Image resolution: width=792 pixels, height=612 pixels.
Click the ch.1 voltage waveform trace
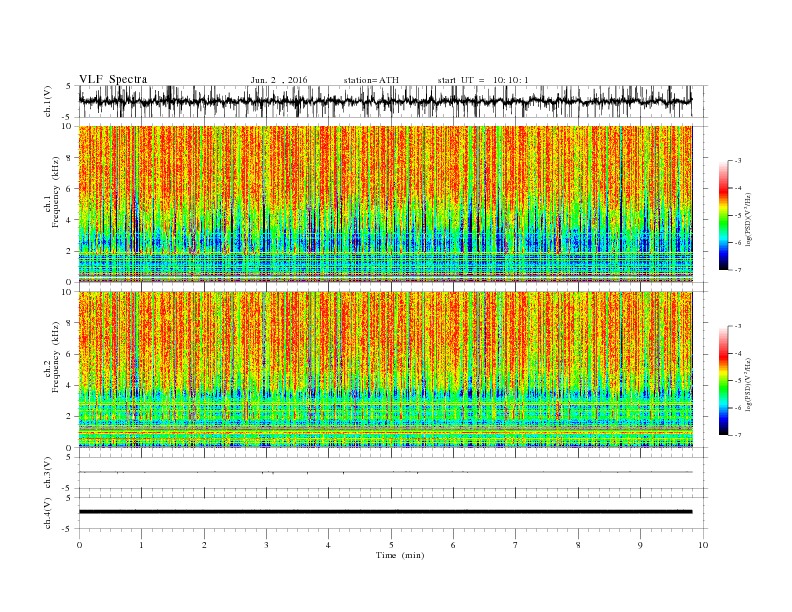pyautogui.click(x=385, y=101)
